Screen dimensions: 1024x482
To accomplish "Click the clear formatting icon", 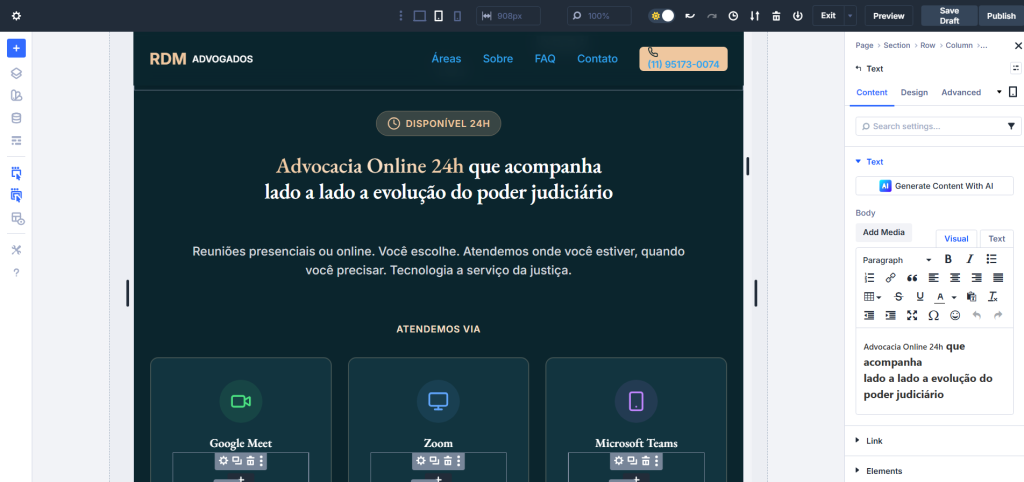I will (x=993, y=297).
